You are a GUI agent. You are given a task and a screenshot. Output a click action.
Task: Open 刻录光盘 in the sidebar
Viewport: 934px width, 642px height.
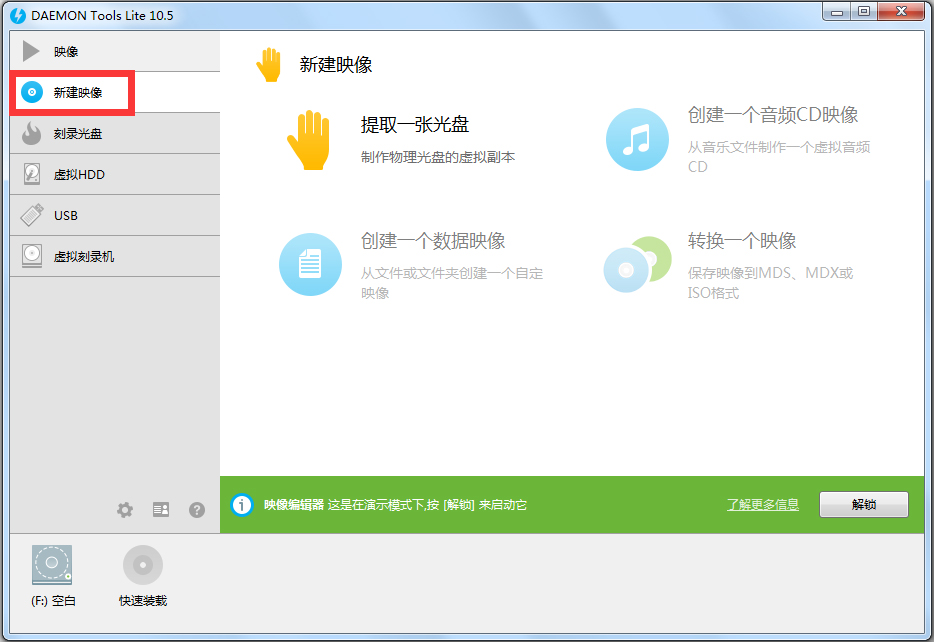point(115,133)
